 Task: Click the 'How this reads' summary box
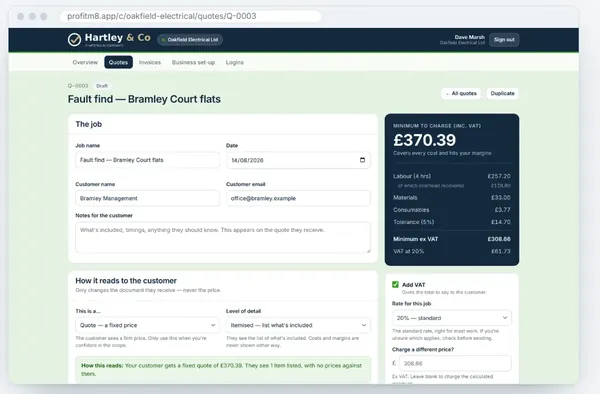coord(223,370)
